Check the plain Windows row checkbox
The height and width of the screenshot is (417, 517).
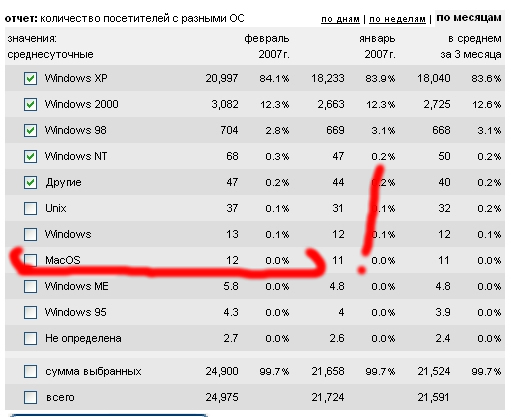point(30,234)
